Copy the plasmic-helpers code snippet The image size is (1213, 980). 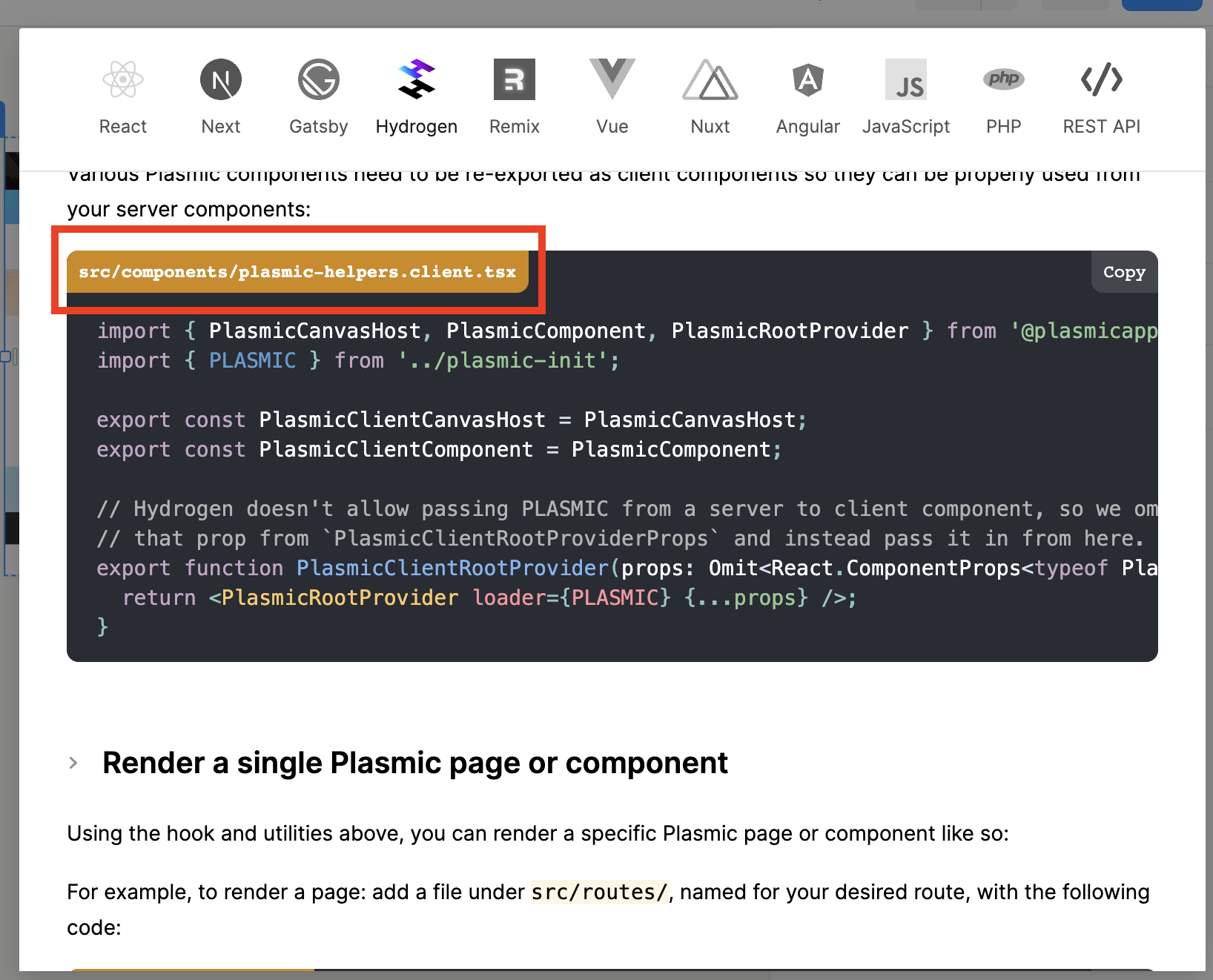[x=1124, y=272]
